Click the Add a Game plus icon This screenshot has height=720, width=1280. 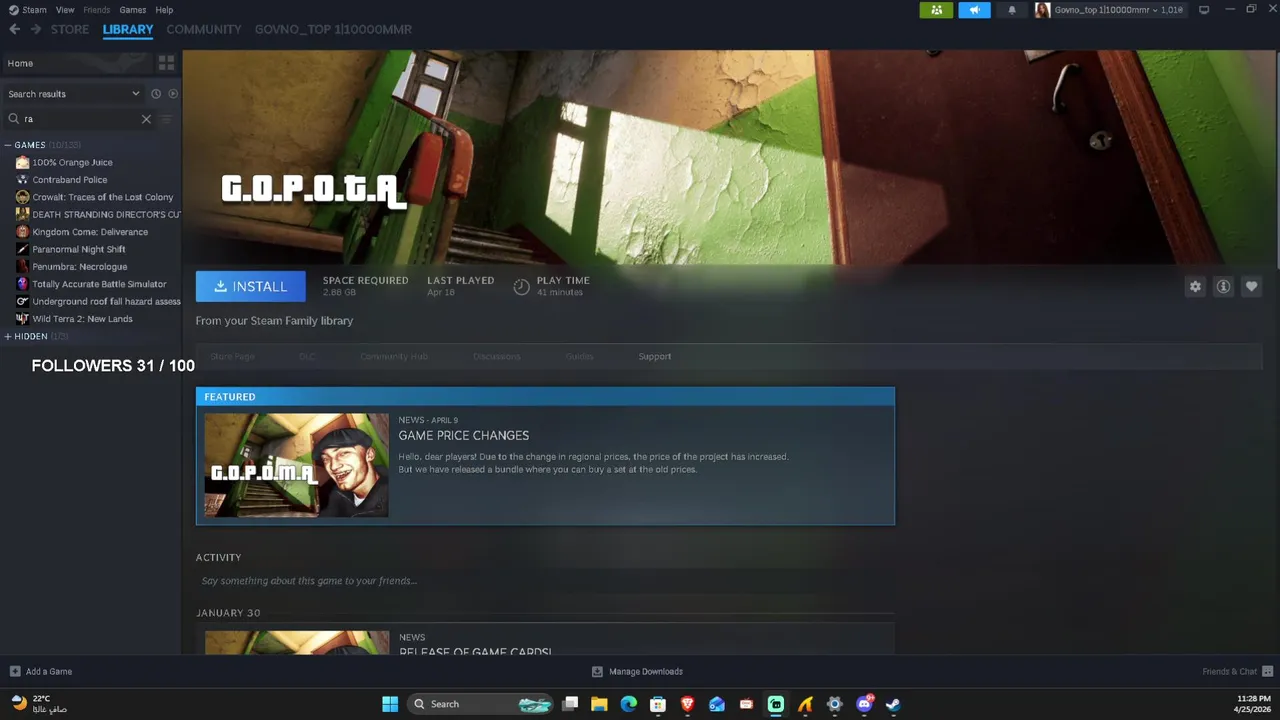[x=15, y=671]
